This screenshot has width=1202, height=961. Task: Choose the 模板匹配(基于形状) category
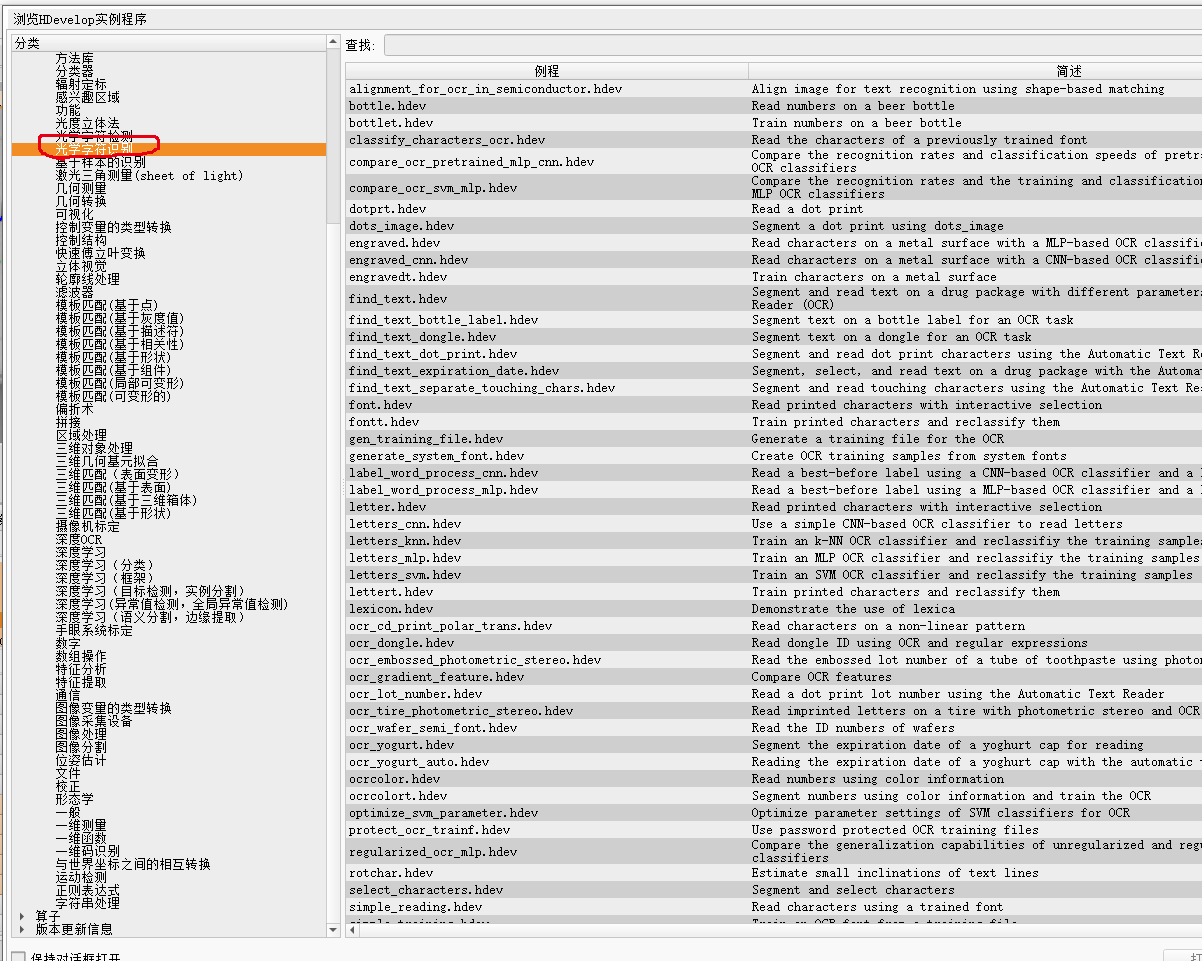[x=113, y=358]
